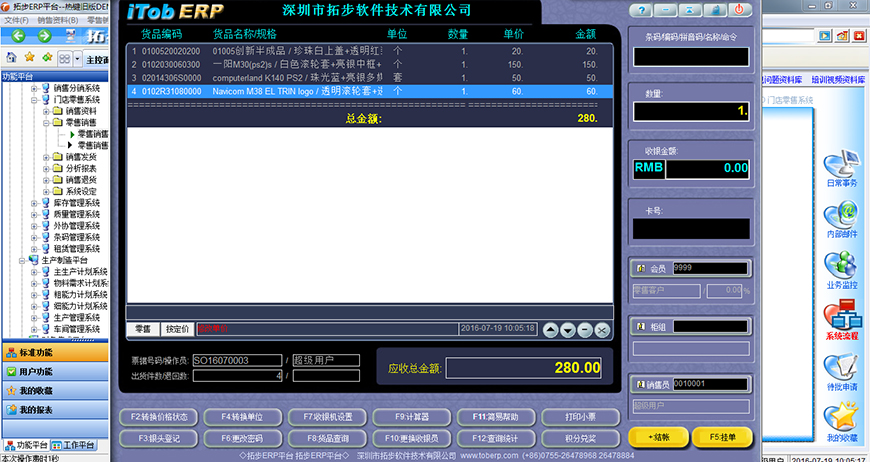Image resolution: width=870 pixels, height=462 pixels.
Task: Expand the 库存管理系统 tree node
Action: (34, 203)
